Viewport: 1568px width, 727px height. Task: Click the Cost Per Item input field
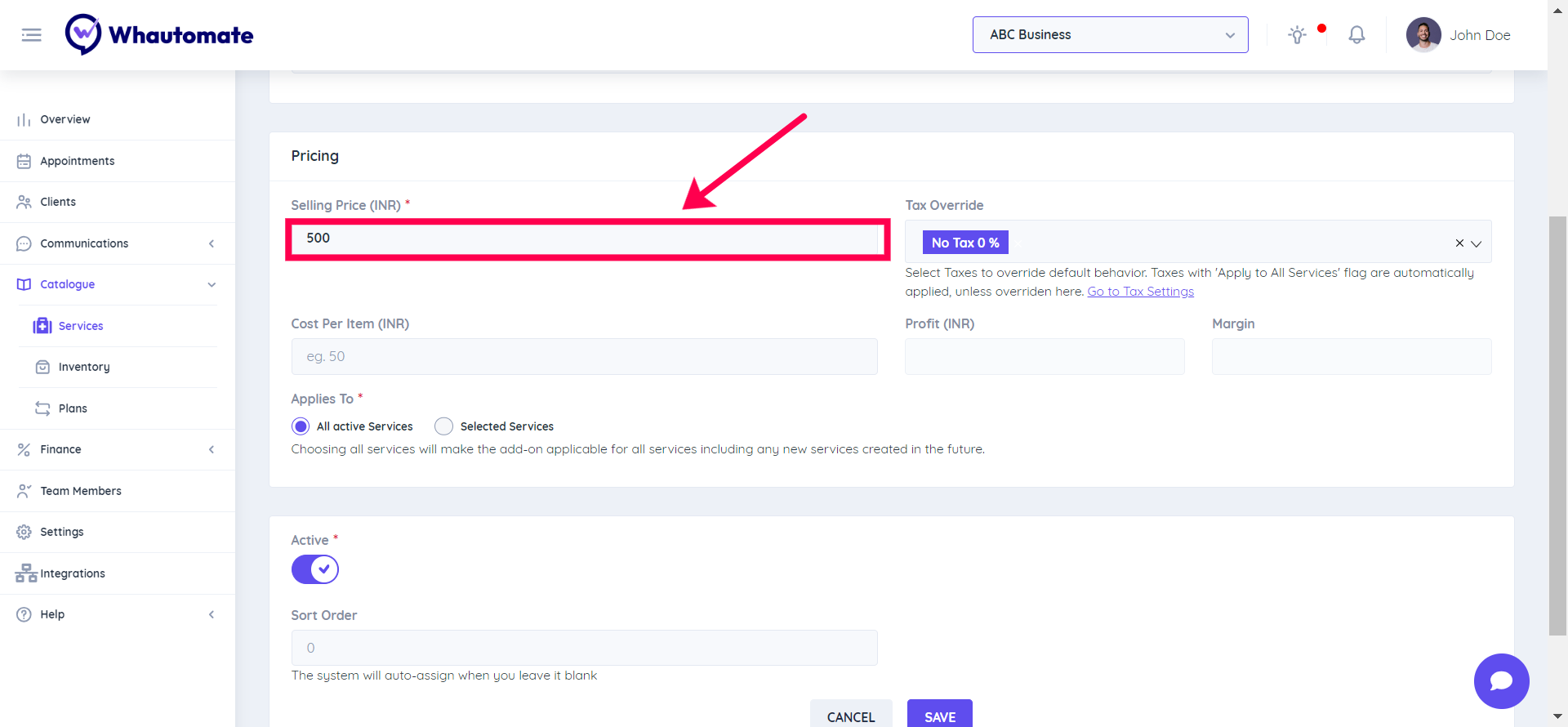click(584, 357)
